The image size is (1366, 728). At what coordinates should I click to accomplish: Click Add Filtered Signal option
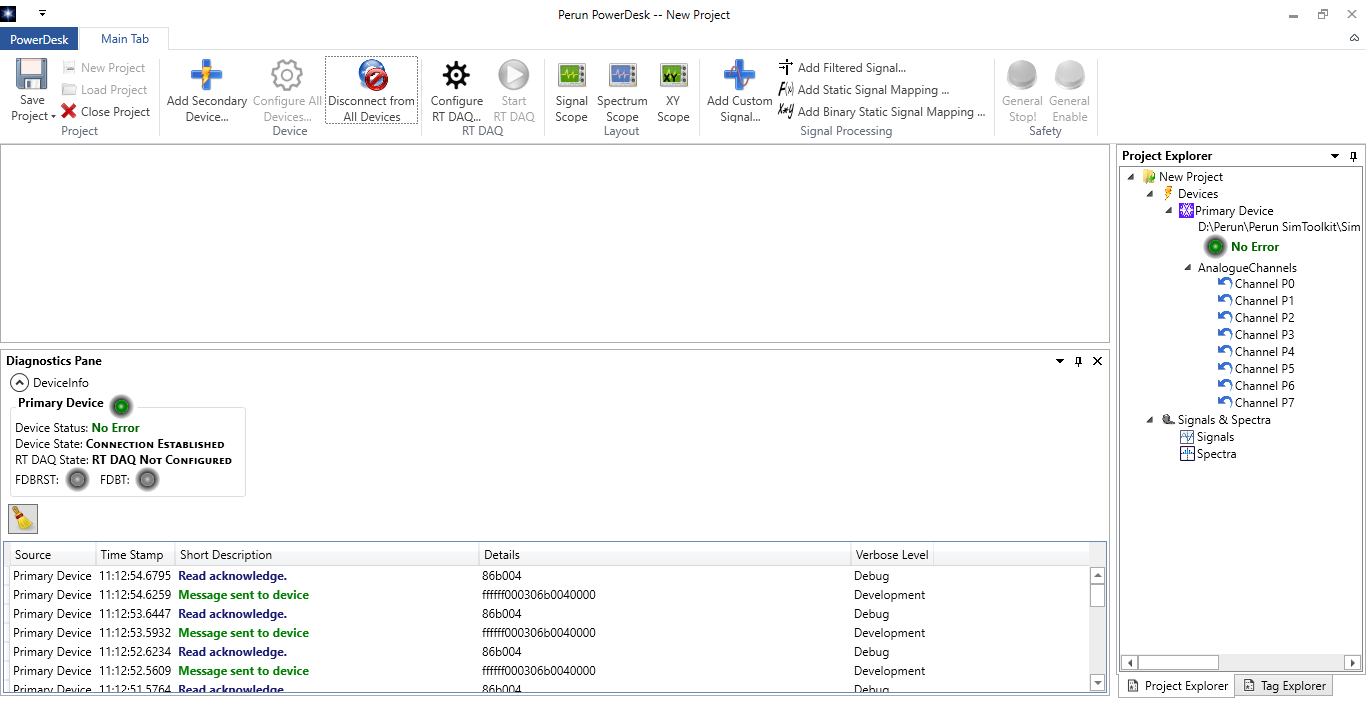pyautogui.click(x=851, y=68)
